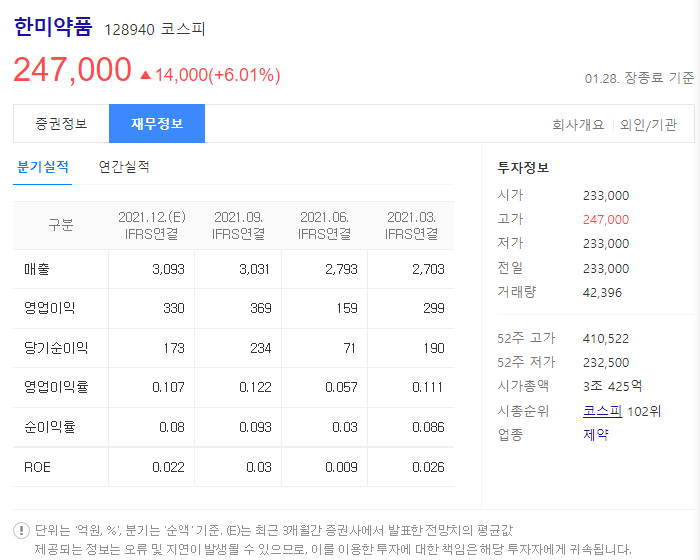Open the 회사개요 link

tap(578, 125)
